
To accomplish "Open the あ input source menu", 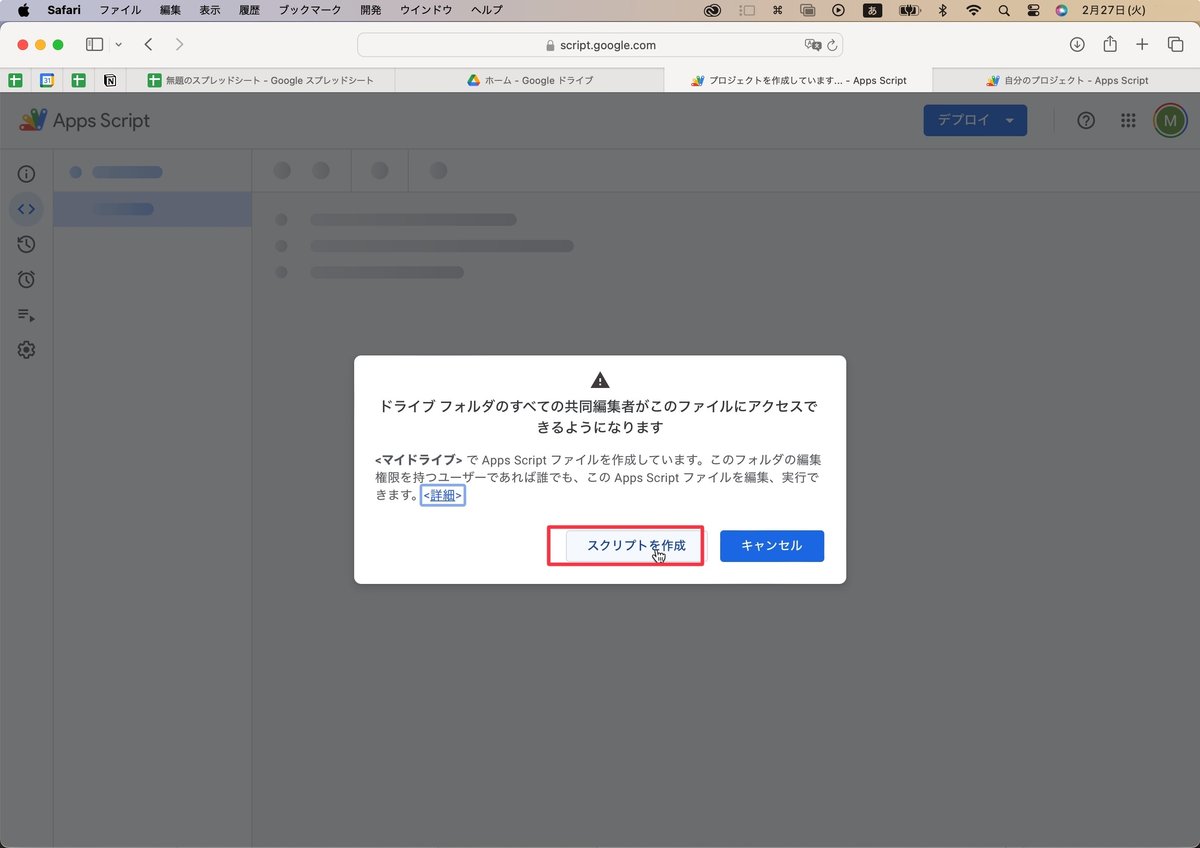I will (x=872, y=10).
